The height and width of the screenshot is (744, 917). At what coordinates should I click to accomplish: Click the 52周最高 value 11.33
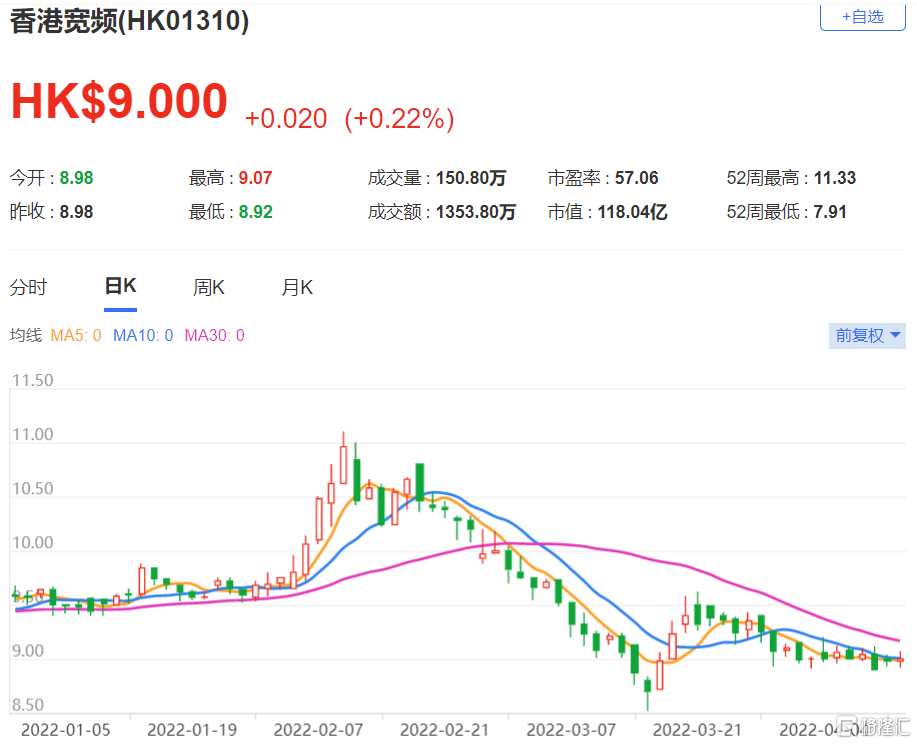(835, 178)
